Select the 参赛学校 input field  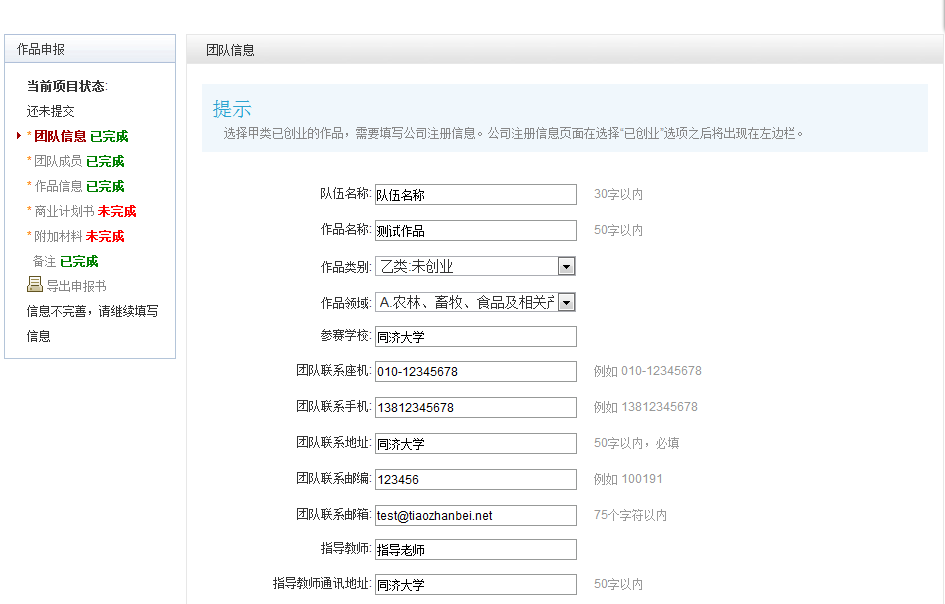pos(476,336)
